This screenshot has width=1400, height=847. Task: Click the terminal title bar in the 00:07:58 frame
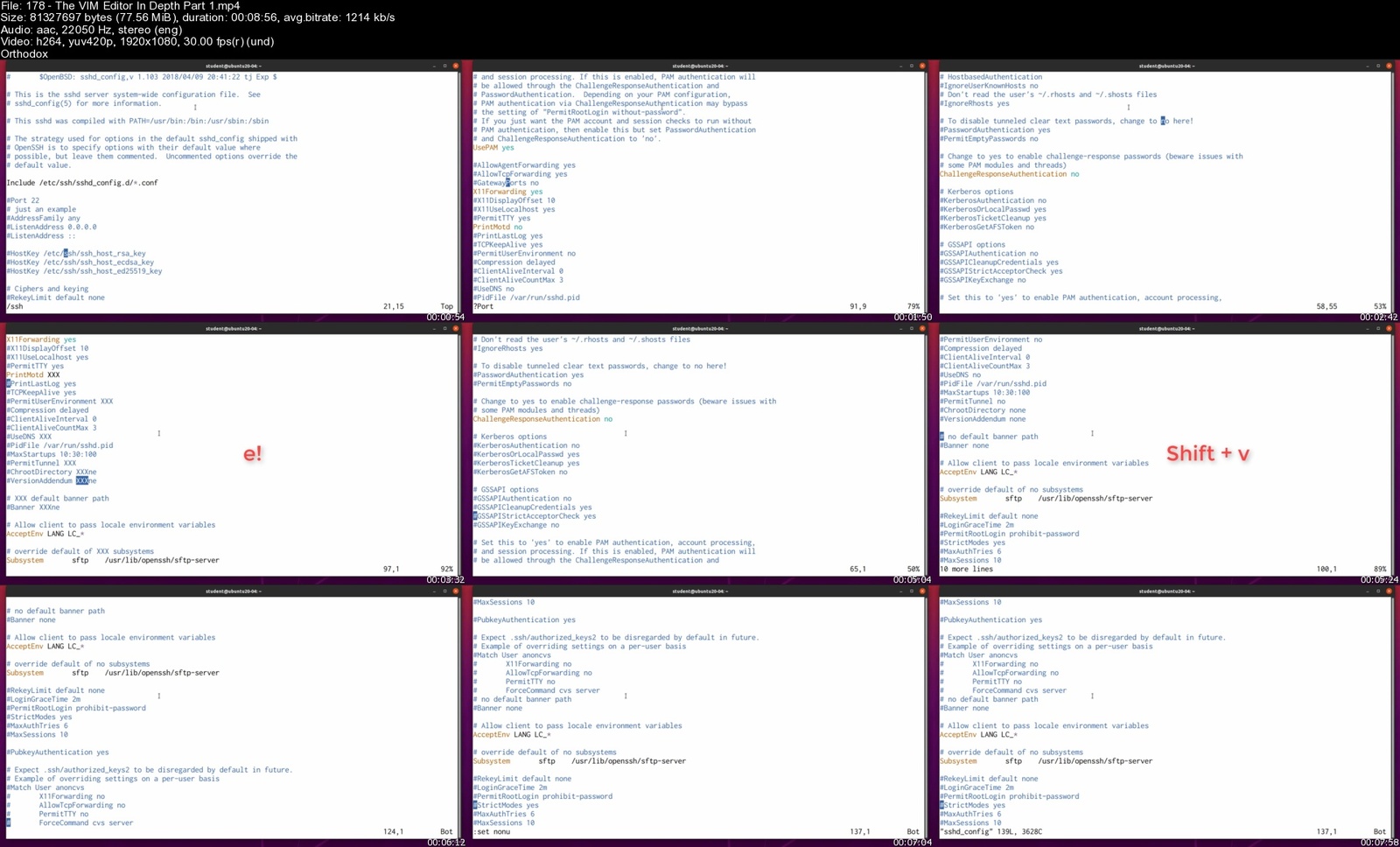pos(1166,591)
